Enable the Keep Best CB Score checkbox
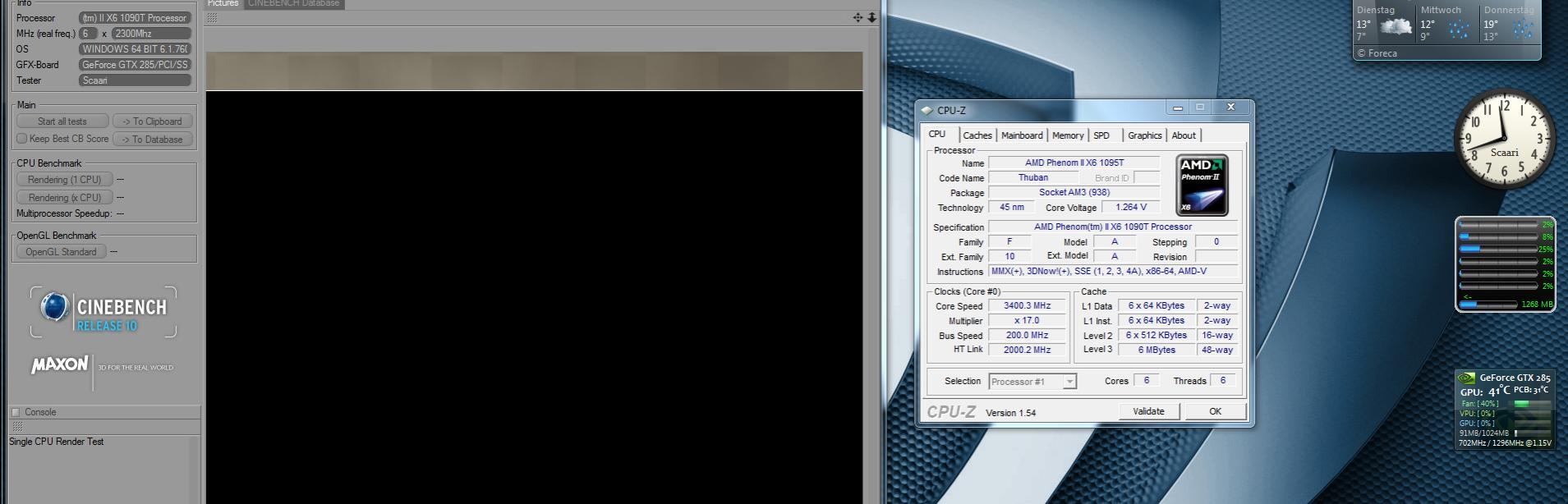 click(x=22, y=139)
